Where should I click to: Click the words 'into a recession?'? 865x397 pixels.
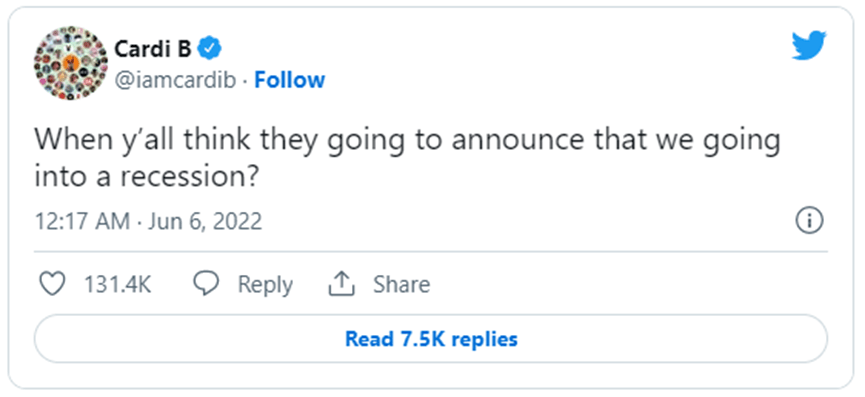(146, 176)
